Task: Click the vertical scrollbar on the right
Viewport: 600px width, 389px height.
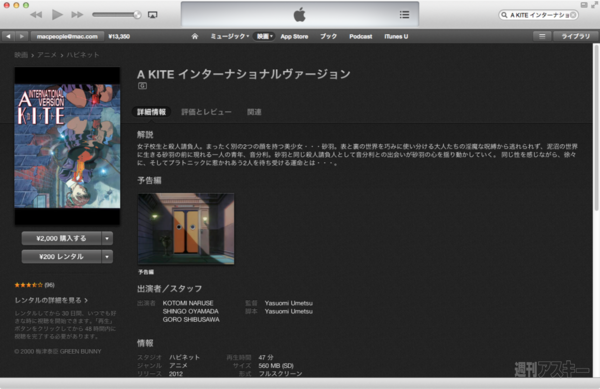Action: pos(596,128)
